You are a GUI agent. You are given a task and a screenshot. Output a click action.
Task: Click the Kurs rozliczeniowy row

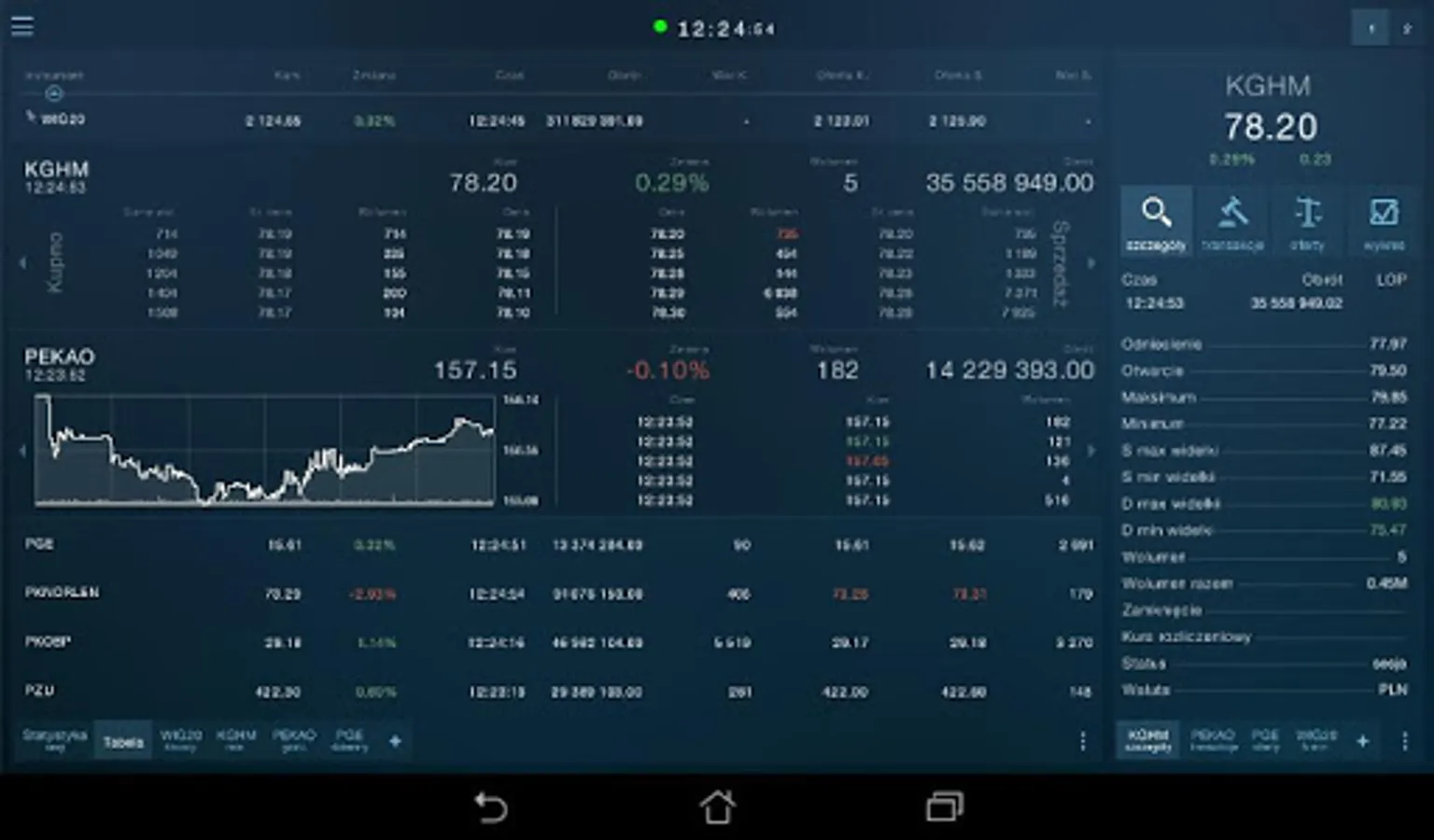tap(1264, 637)
